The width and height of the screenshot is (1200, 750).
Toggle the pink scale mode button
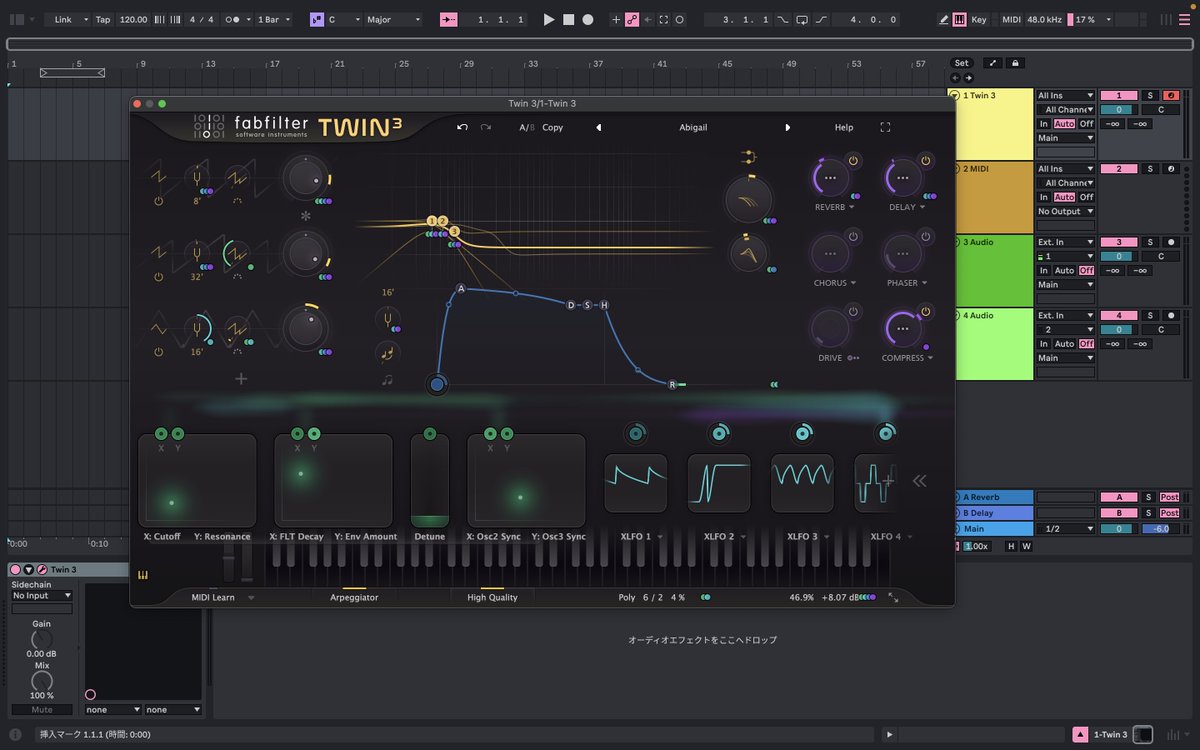(317, 19)
